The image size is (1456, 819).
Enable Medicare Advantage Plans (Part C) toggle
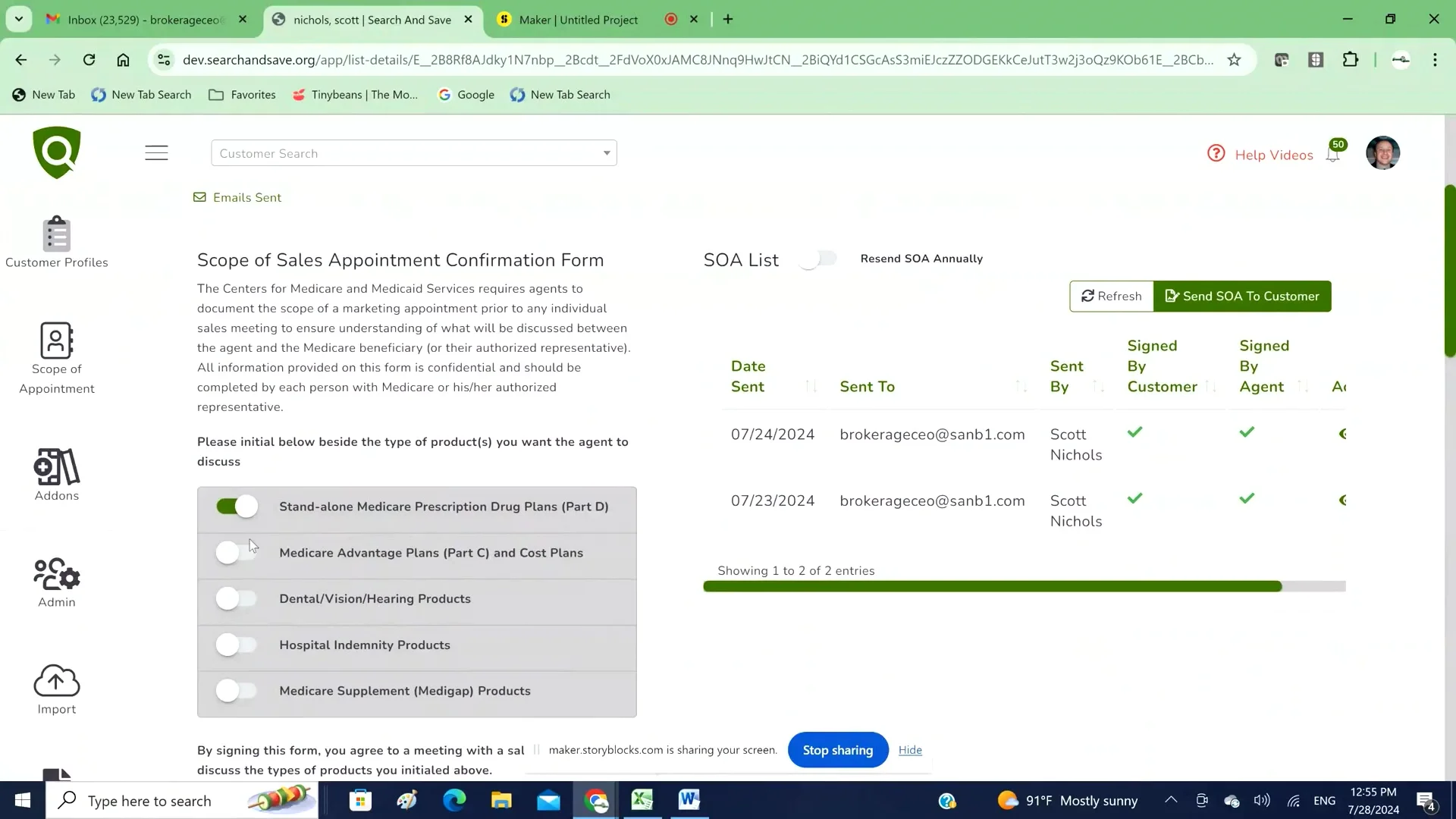(x=237, y=553)
